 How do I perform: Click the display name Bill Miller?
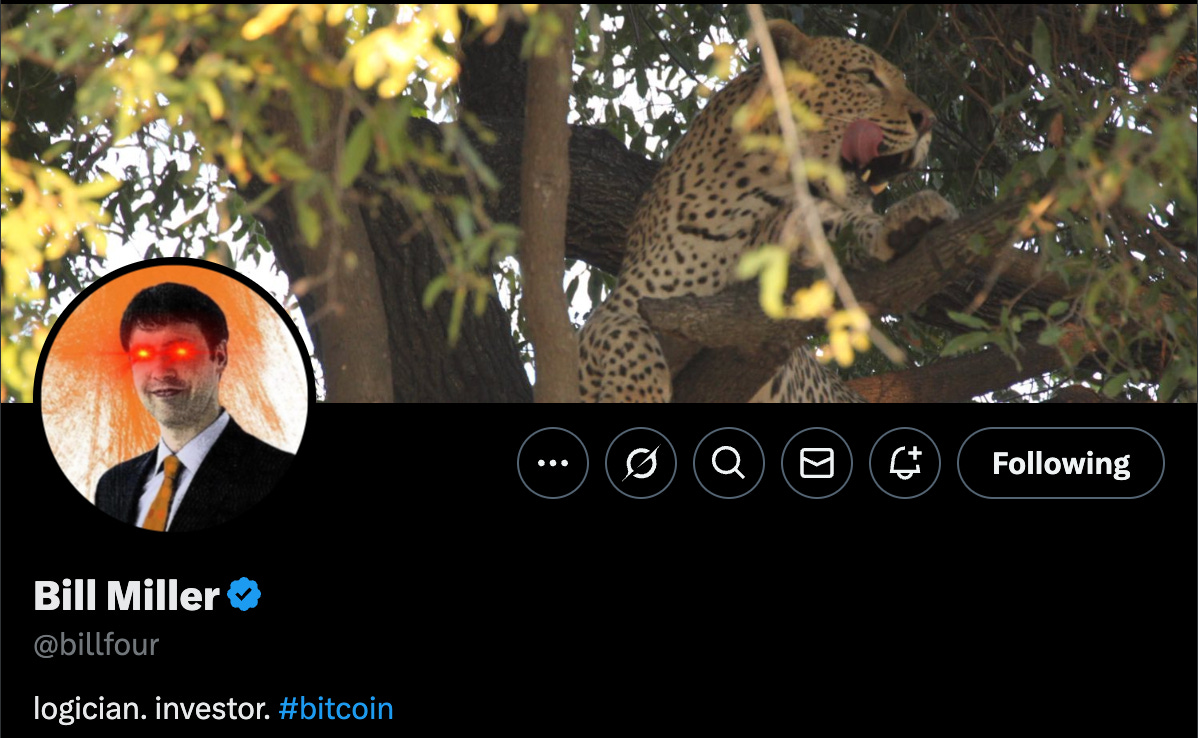point(127,595)
